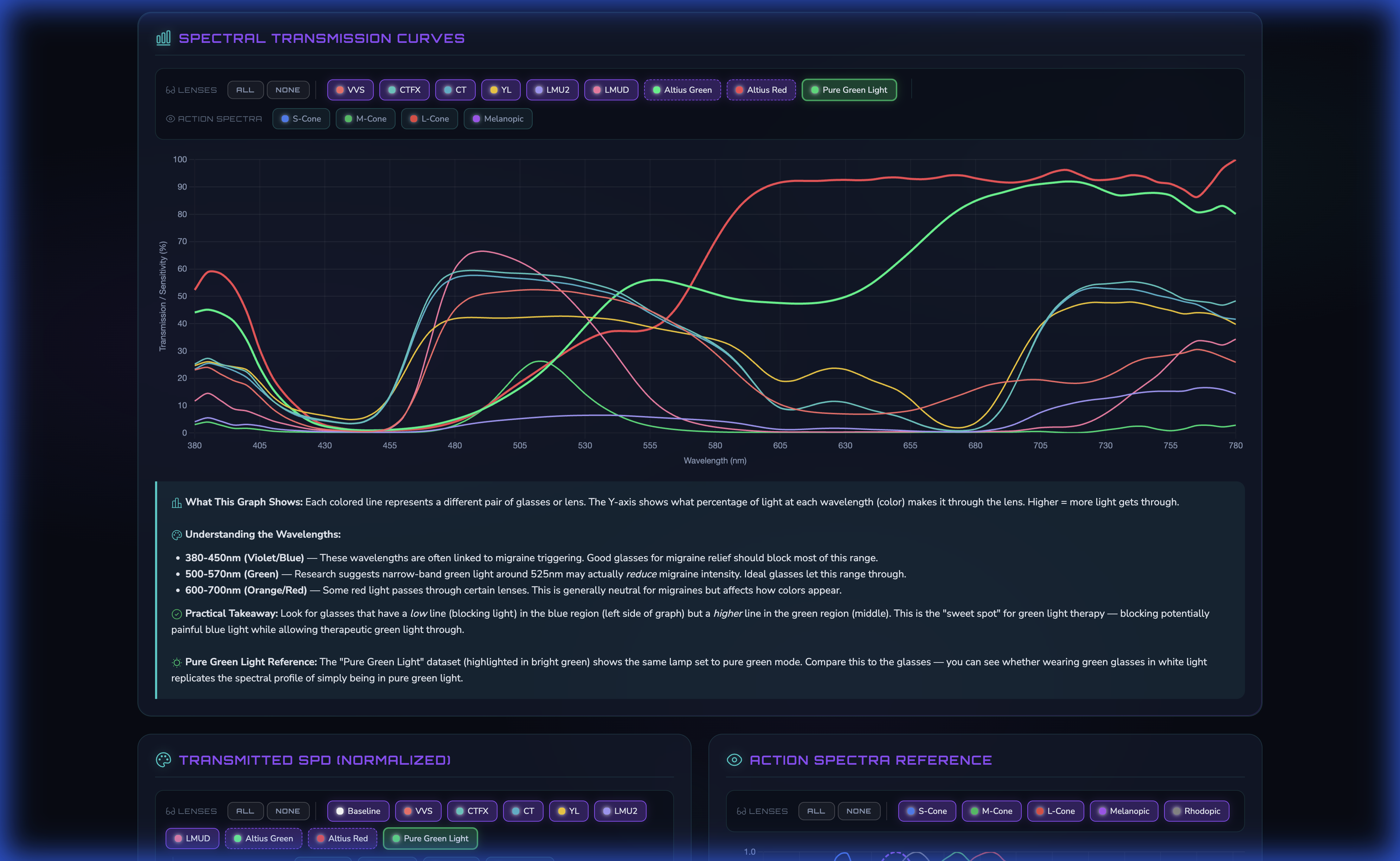This screenshot has width=1400, height=861.
Task: Select ALL lenses in Spectral Transmission panel
Action: tap(245, 90)
